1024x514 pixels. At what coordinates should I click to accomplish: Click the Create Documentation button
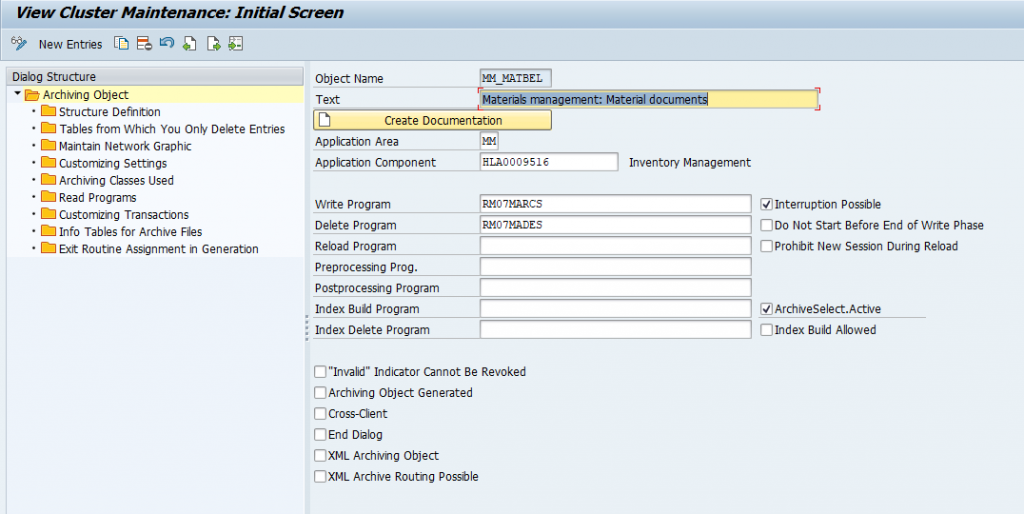[x=432, y=120]
